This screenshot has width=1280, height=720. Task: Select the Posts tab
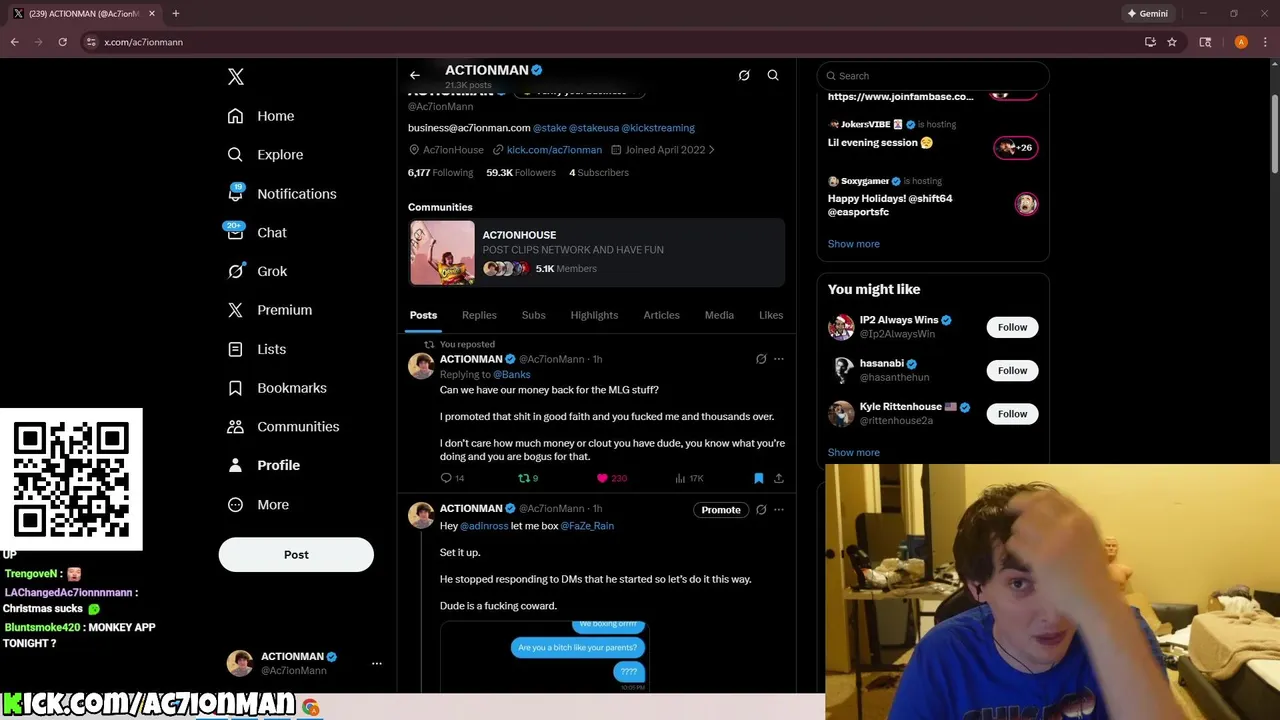[423, 315]
